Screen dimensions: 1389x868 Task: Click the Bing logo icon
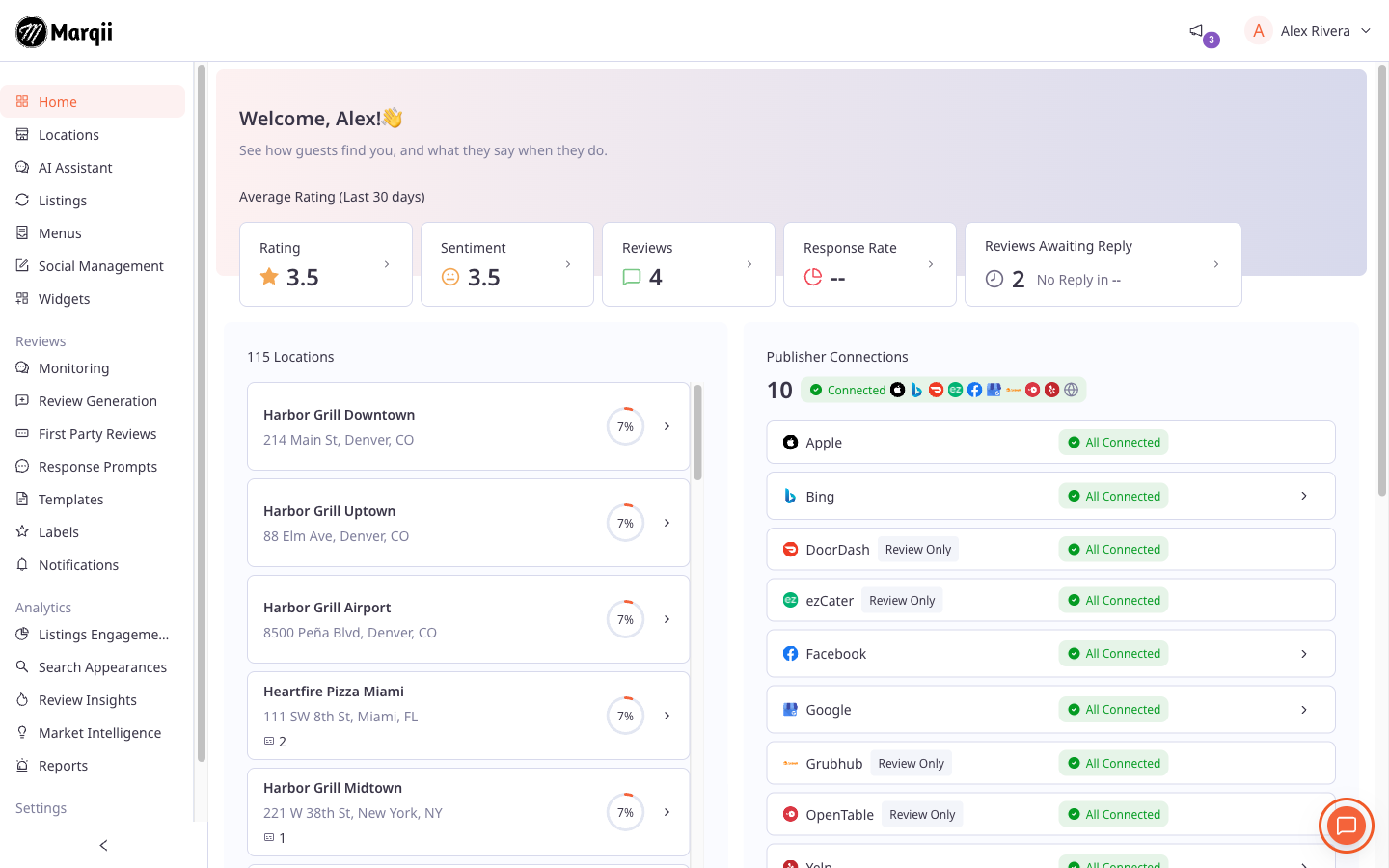pyautogui.click(x=790, y=496)
